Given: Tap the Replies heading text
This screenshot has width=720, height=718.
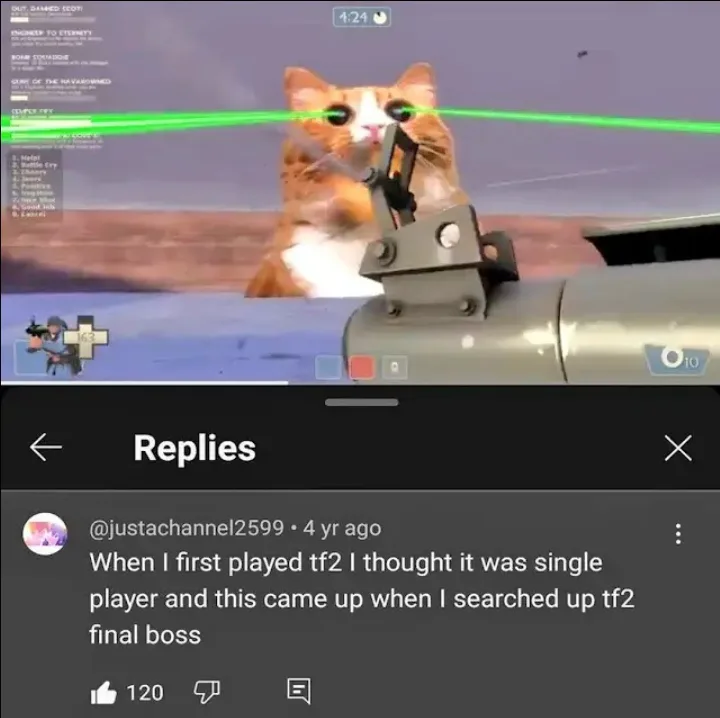Looking at the screenshot, I should 195,449.
